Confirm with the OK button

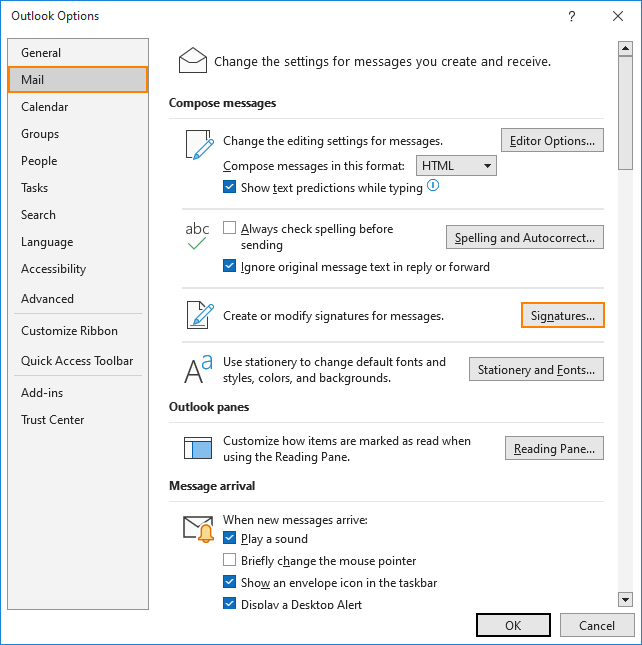coord(513,625)
